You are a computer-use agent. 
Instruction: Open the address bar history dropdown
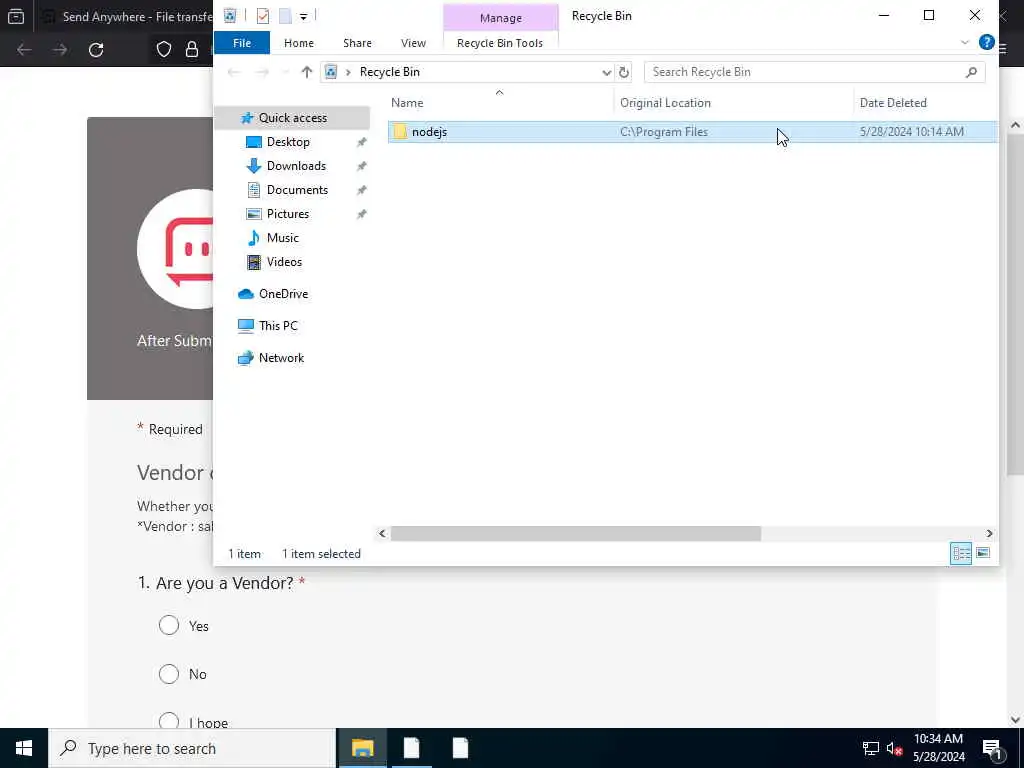point(606,72)
